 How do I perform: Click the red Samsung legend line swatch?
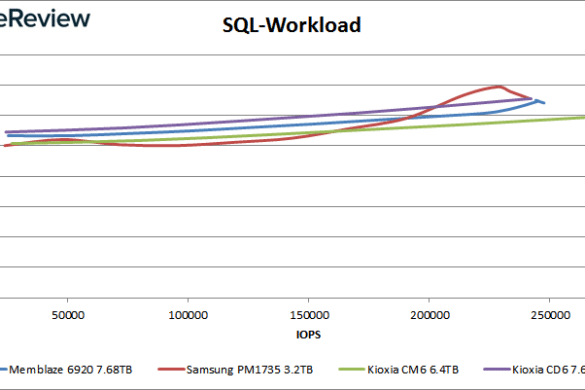(x=171, y=369)
